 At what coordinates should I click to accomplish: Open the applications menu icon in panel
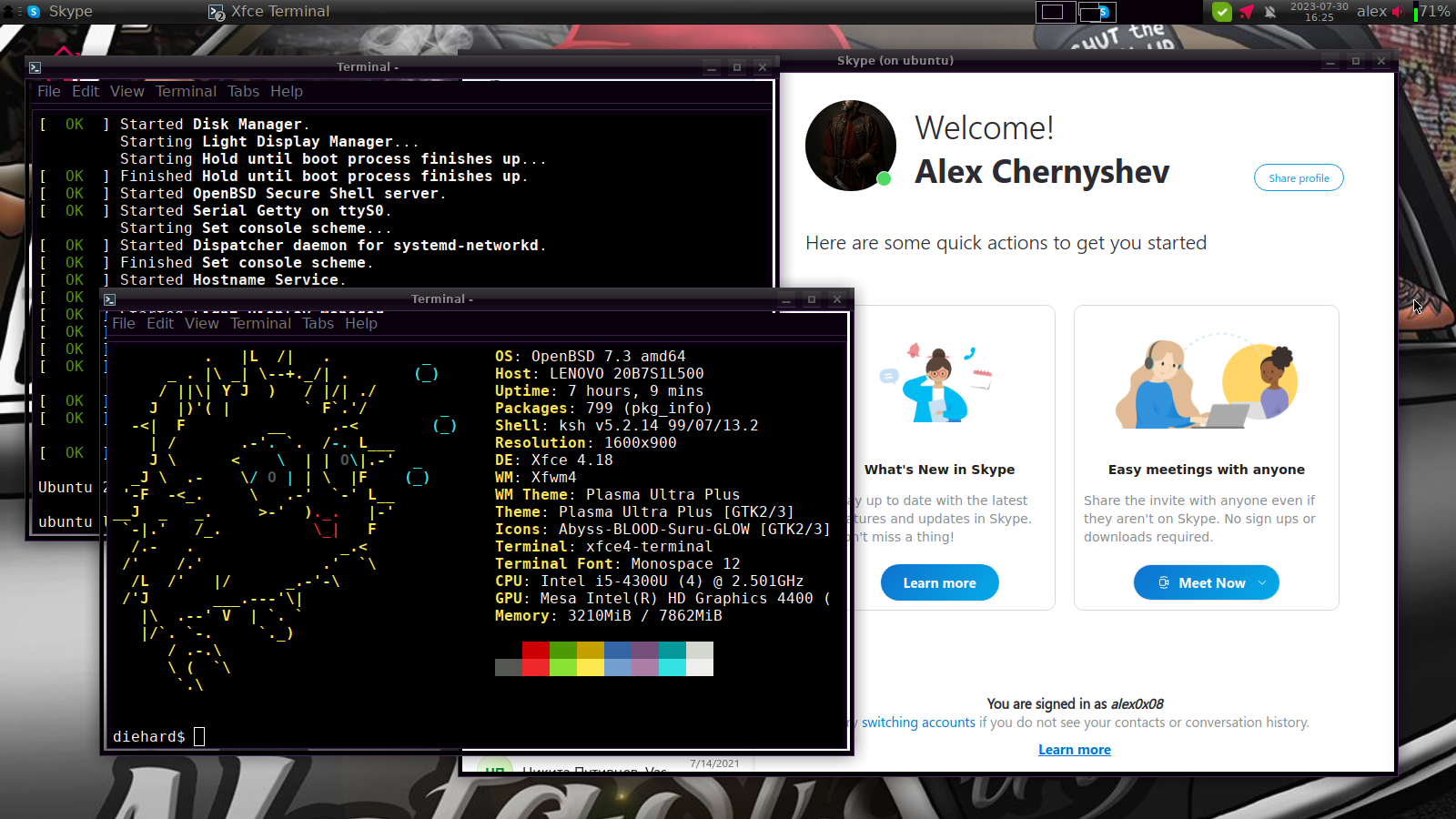(x=8, y=11)
